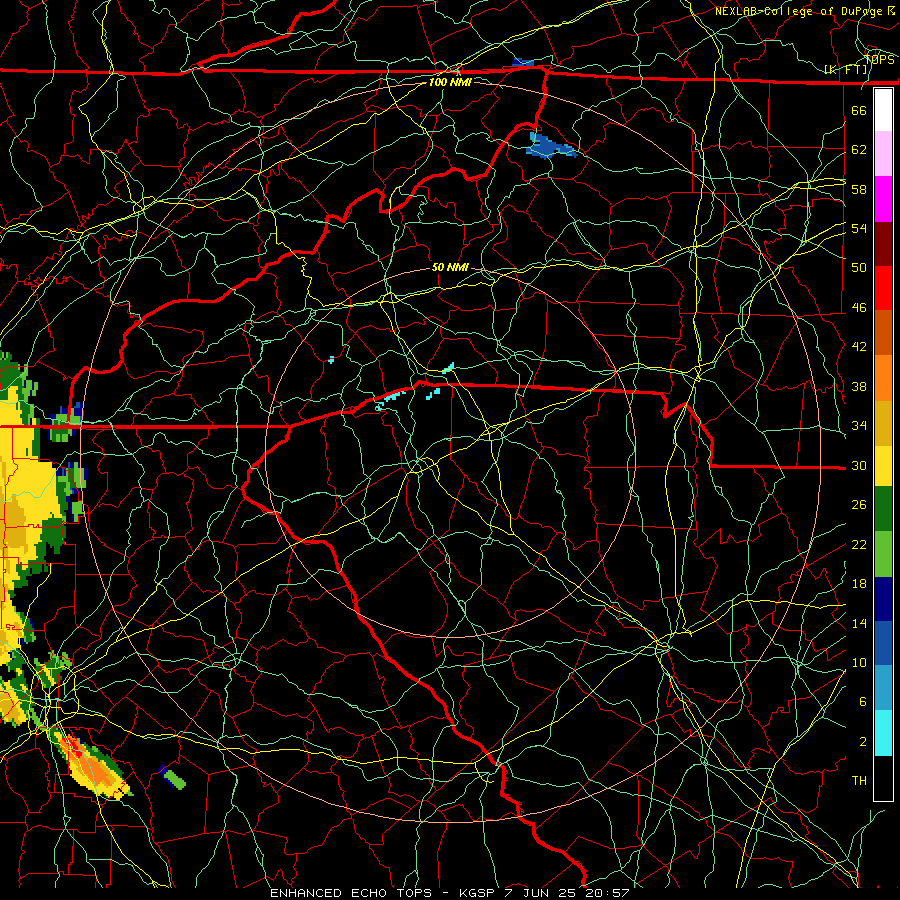Select the dark green legend swatch
The image size is (900, 900).
[883, 509]
